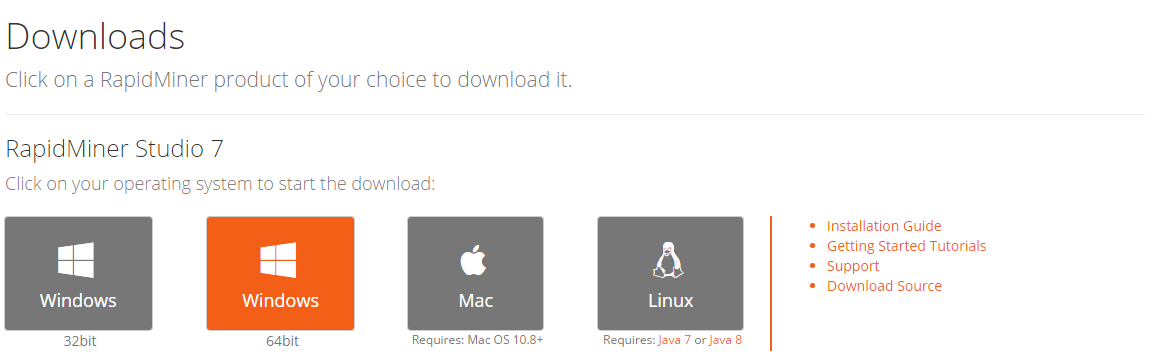Image resolution: width=1153 pixels, height=364 pixels.
Task: Click the Windows logo on the orange 64bit tile
Action: 279,260
